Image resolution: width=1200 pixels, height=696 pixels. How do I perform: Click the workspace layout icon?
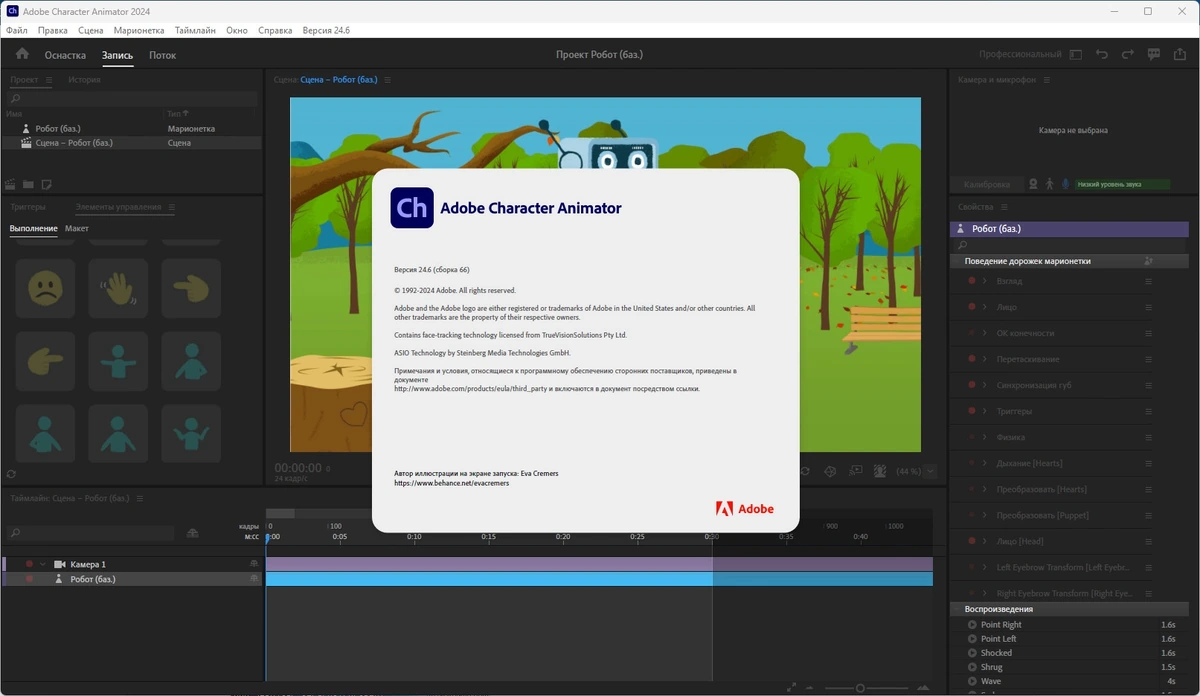(1076, 55)
